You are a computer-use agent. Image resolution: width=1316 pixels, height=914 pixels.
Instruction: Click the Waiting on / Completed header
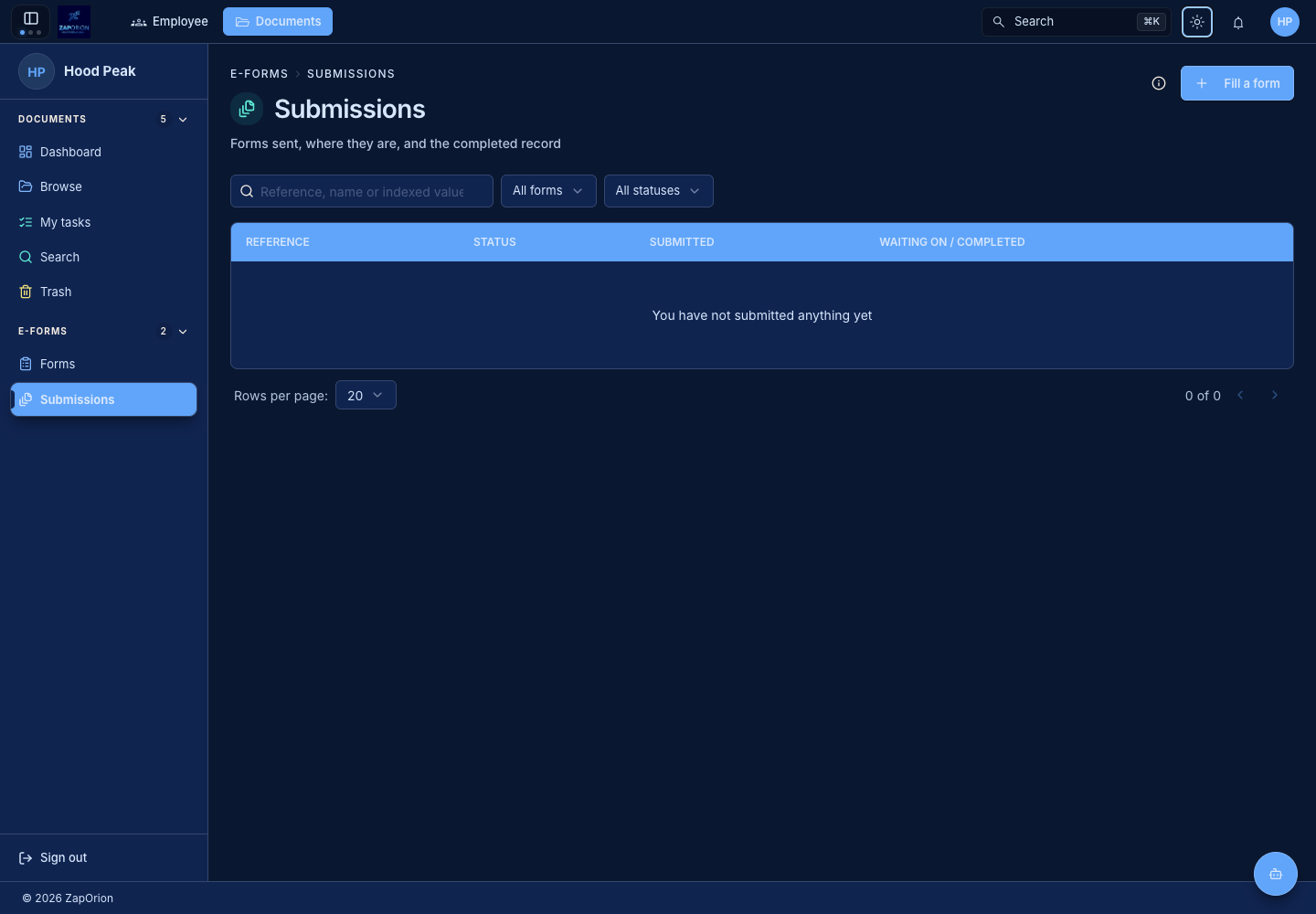tap(952, 242)
